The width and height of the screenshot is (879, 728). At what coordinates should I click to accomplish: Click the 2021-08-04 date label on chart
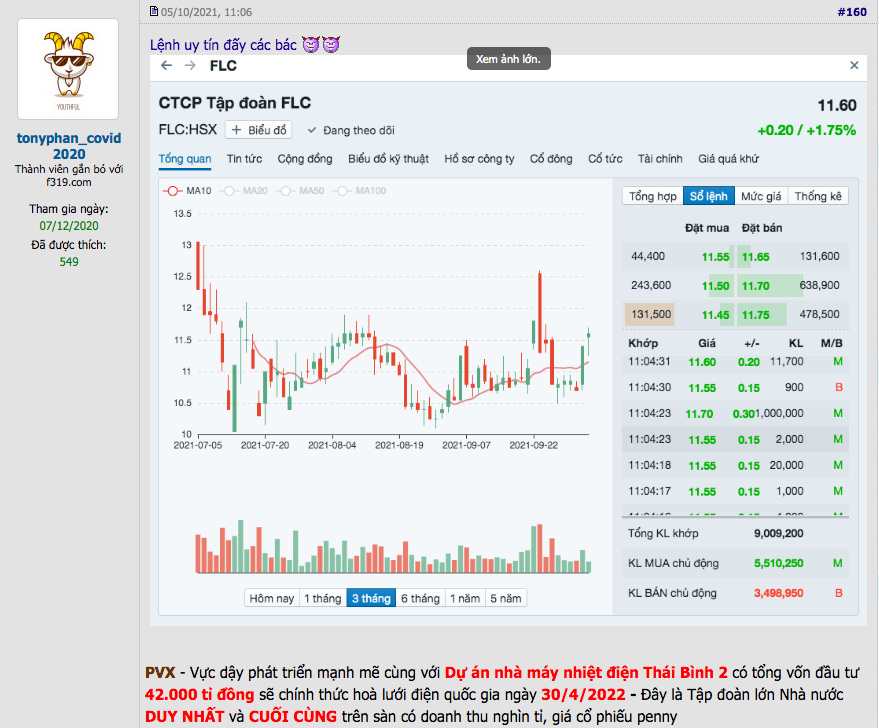(332, 445)
